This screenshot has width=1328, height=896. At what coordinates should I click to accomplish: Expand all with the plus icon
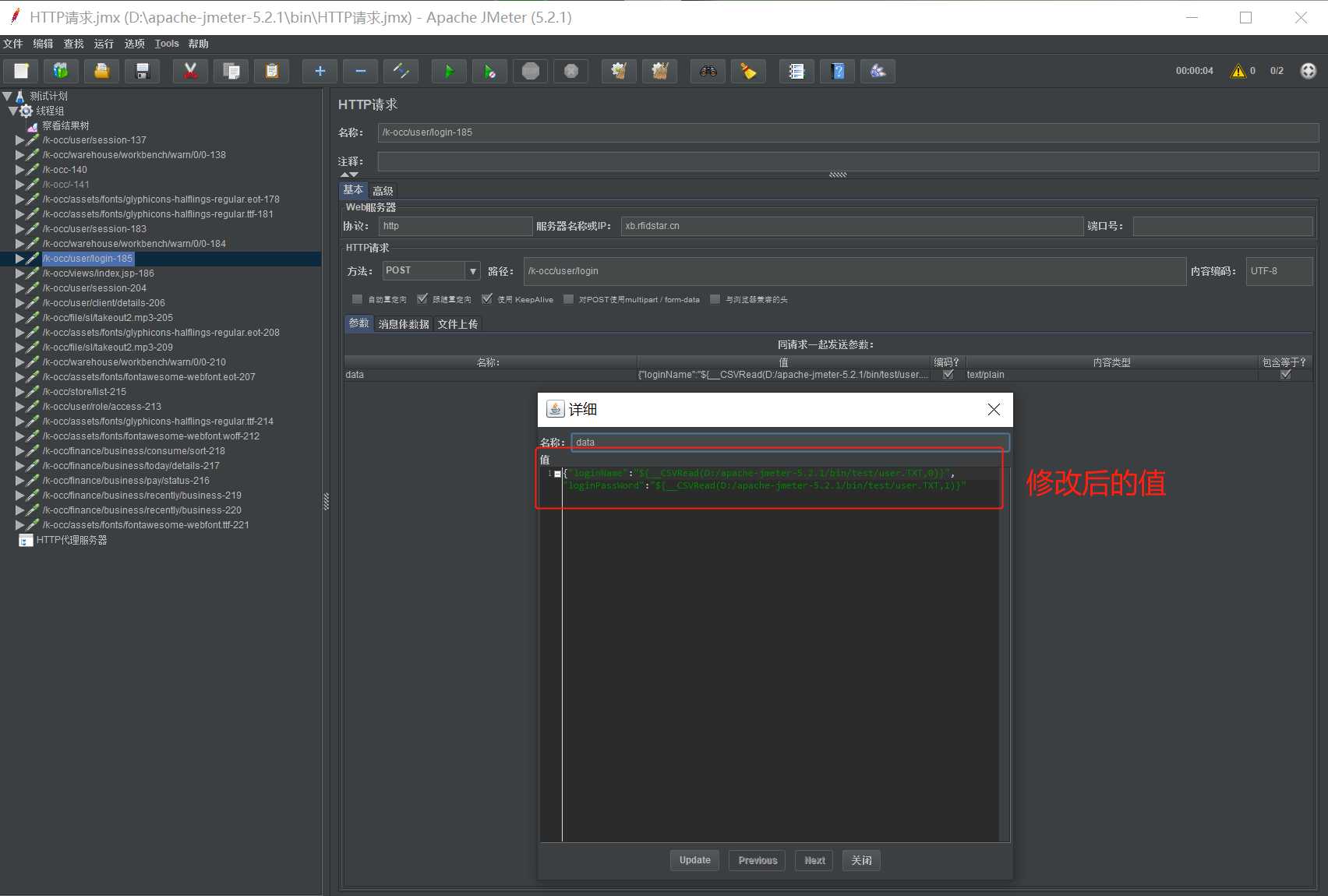click(x=320, y=71)
